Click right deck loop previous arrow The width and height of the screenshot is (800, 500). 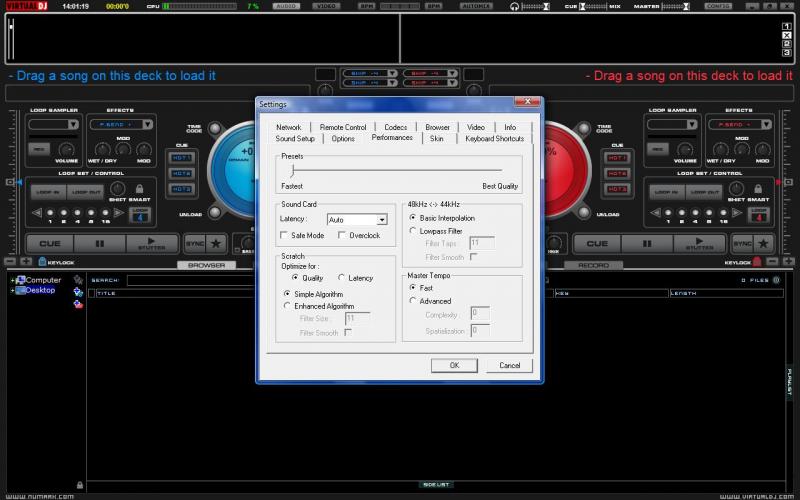pos(656,213)
